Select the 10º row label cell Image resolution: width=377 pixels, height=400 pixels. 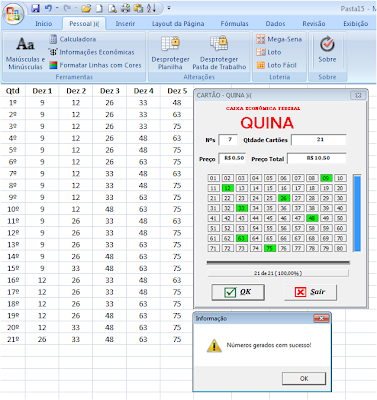[x=13, y=209]
